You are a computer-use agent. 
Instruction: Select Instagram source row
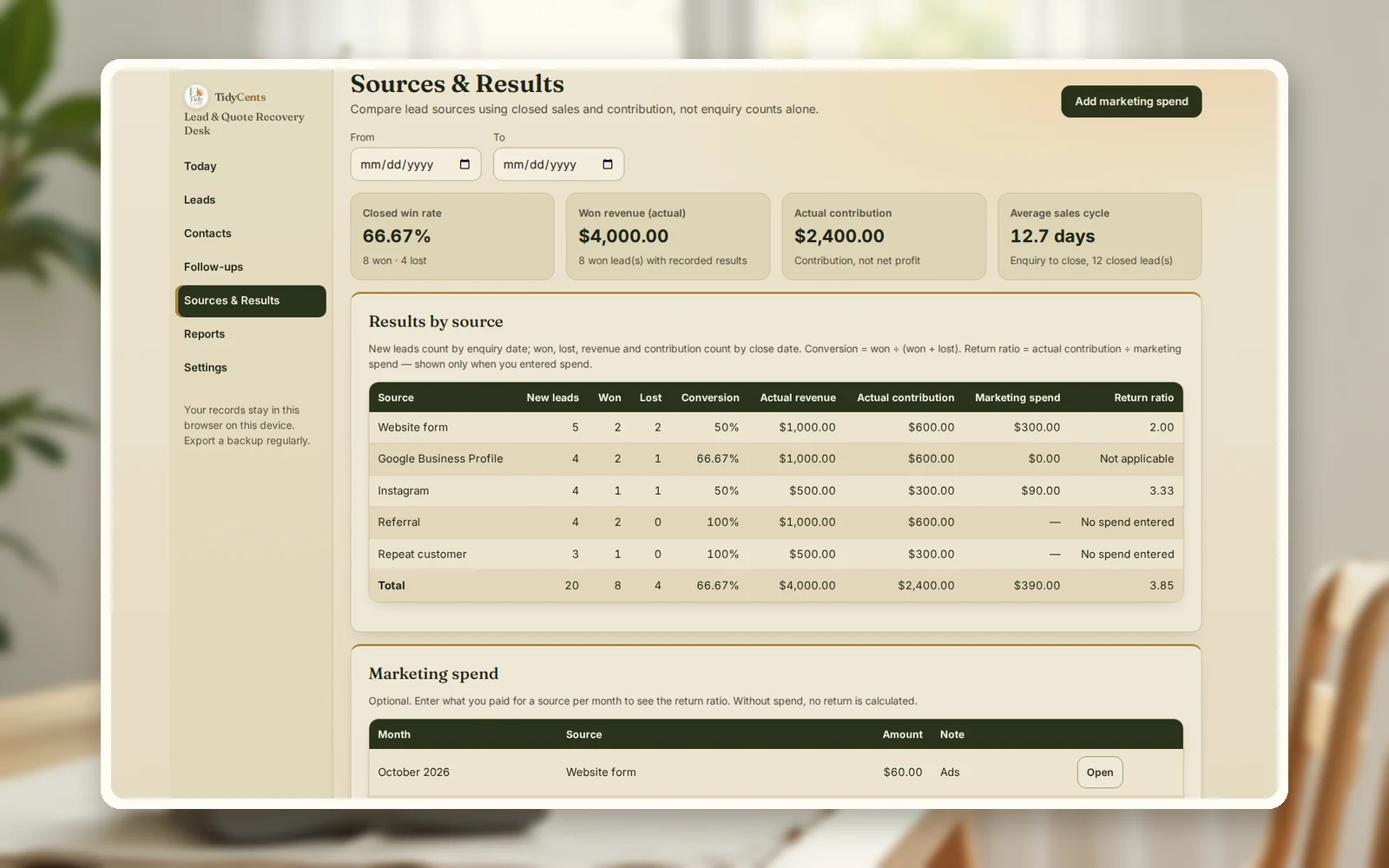pos(775,491)
